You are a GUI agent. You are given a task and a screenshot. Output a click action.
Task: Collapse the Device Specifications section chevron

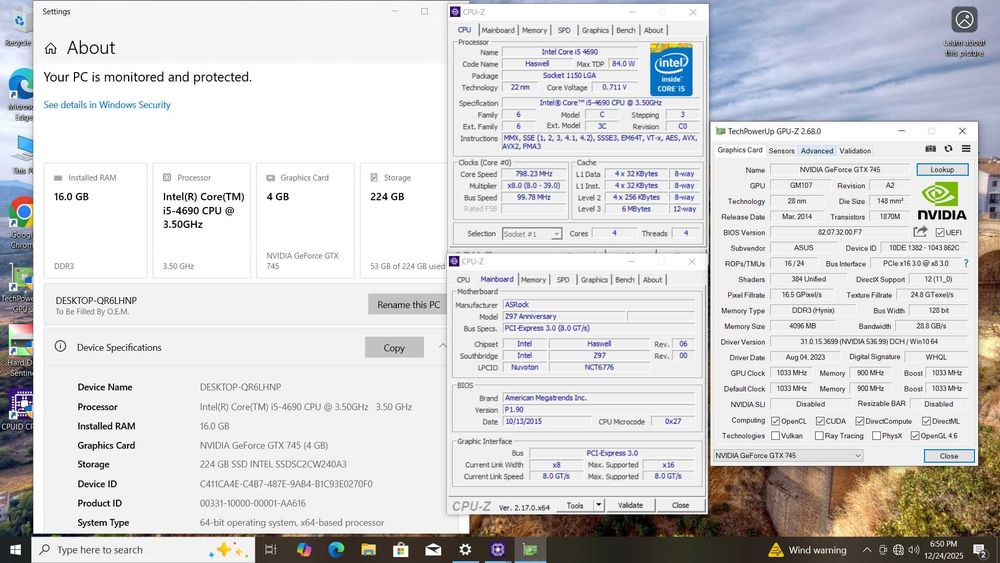click(443, 346)
